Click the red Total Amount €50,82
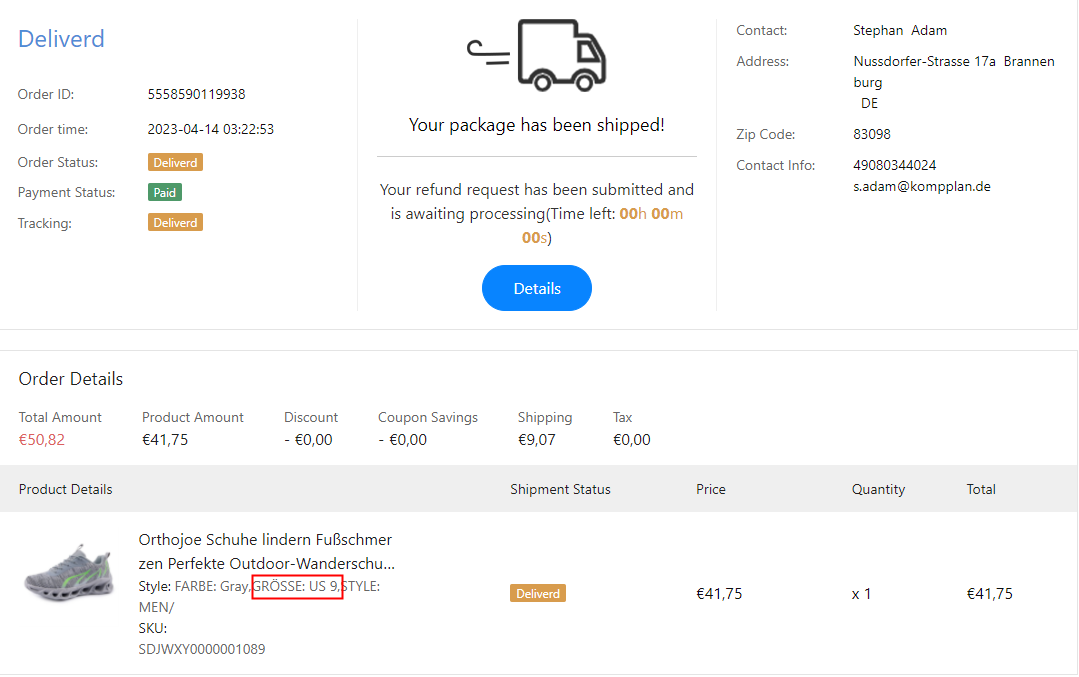This screenshot has height=677, width=1079. coord(42,439)
